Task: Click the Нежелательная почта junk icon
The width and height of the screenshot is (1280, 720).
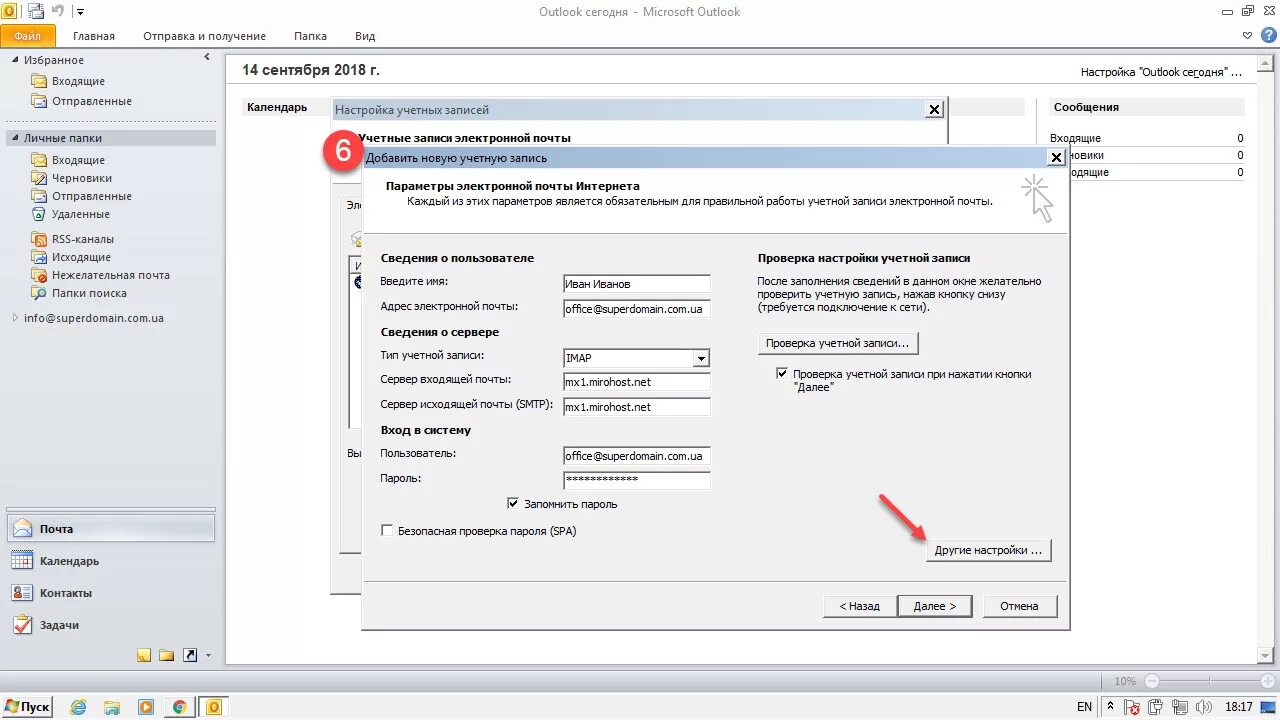Action: click(x=39, y=275)
